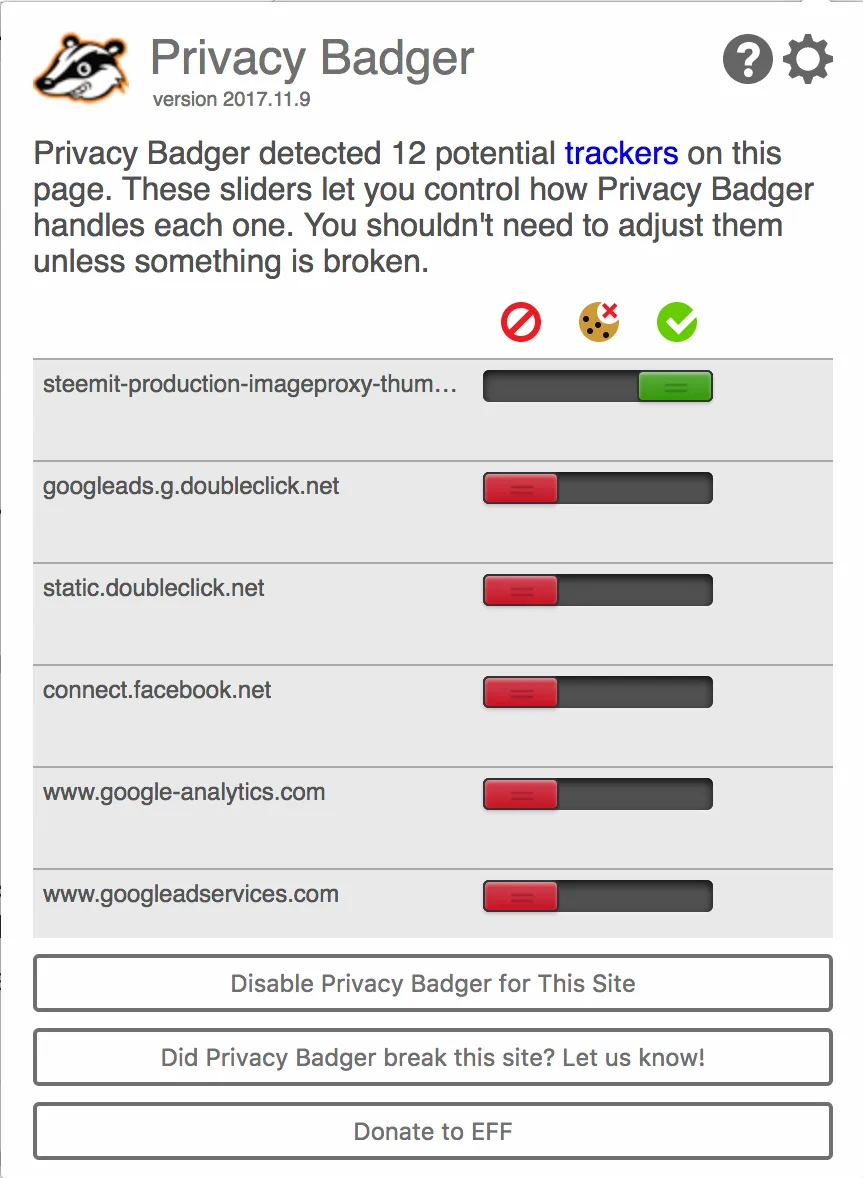The height and width of the screenshot is (1178, 863).
Task: Follow the blue 'trackers' link
Action: pyautogui.click(x=621, y=153)
